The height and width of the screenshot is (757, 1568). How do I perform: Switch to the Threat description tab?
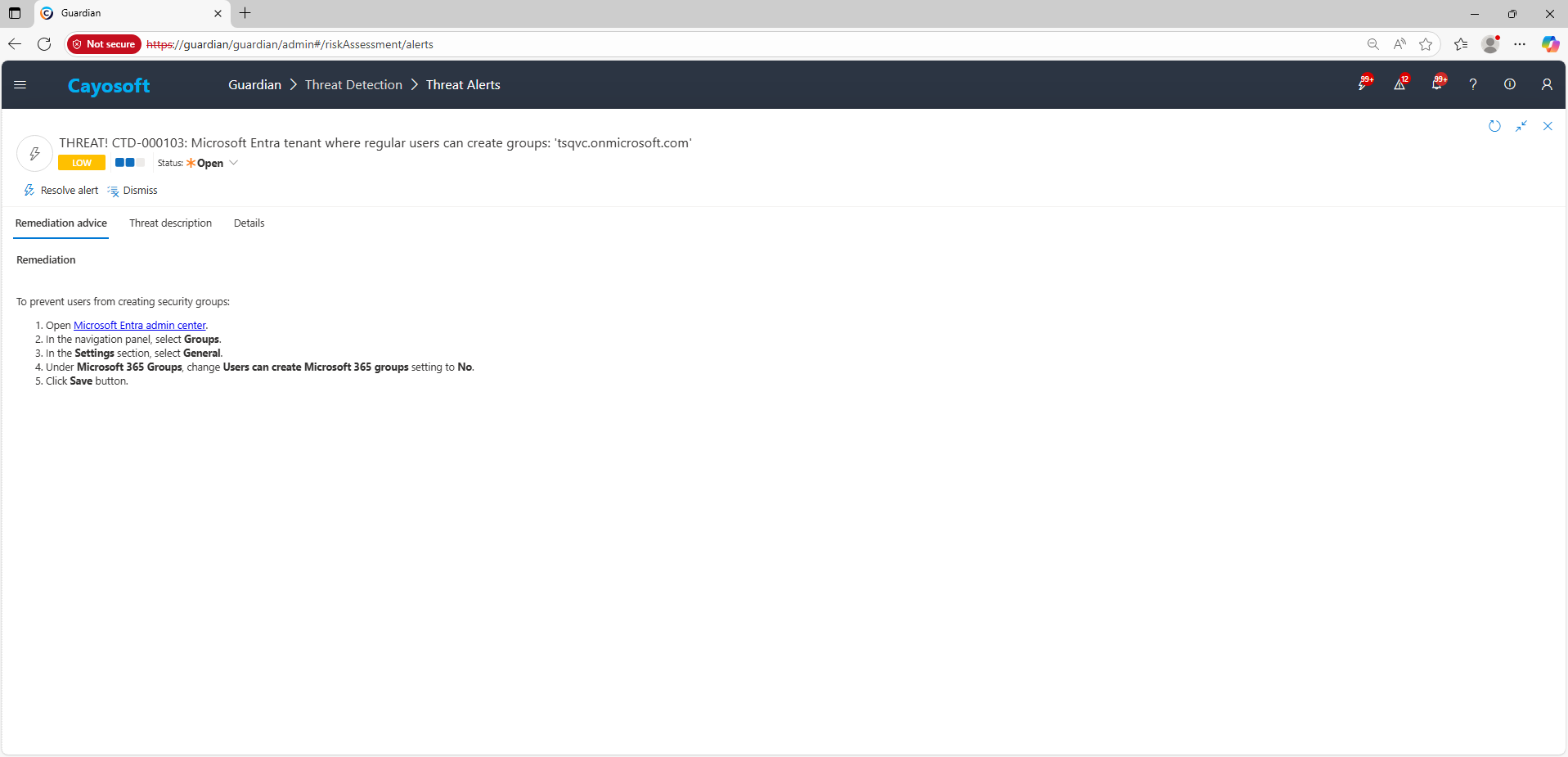click(x=170, y=223)
